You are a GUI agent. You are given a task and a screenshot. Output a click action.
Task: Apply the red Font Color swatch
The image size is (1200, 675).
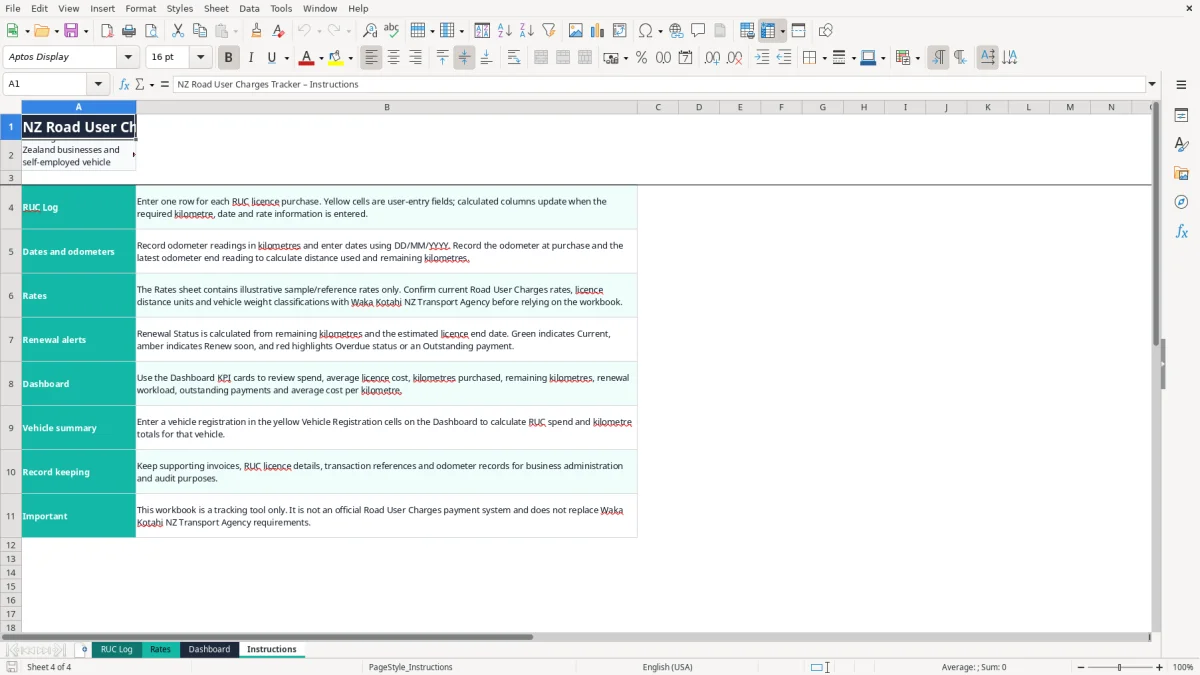306,58
